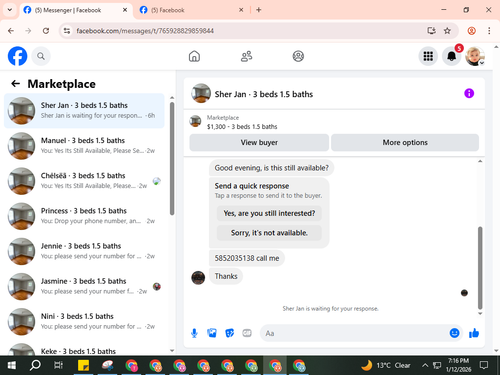The image size is (500, 375).
Task: Switch to the Messenger browser tab
Action: click(76, 10)
